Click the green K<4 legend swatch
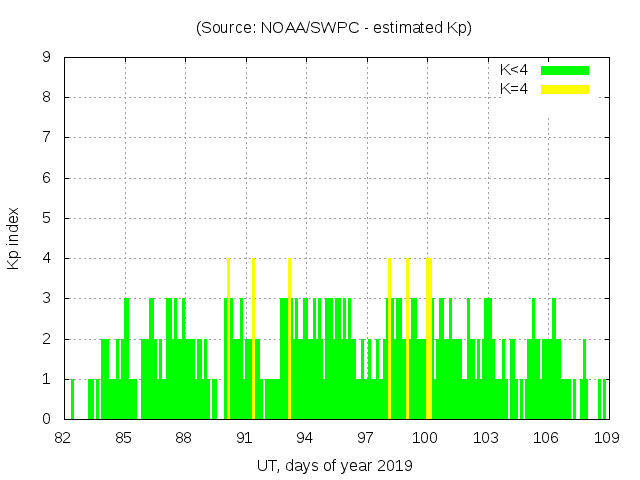 click(565, 70)
